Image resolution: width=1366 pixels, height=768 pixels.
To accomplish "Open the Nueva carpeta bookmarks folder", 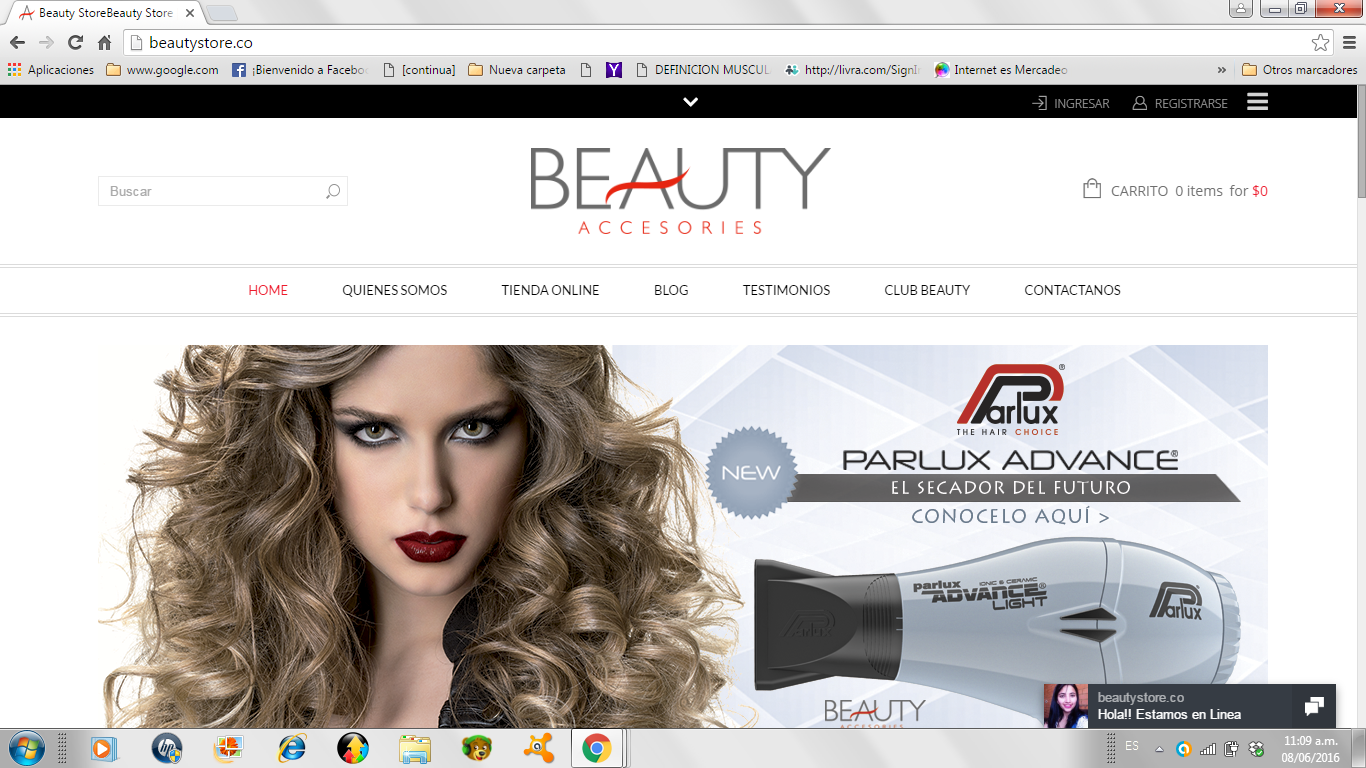I will click(517, 70).
